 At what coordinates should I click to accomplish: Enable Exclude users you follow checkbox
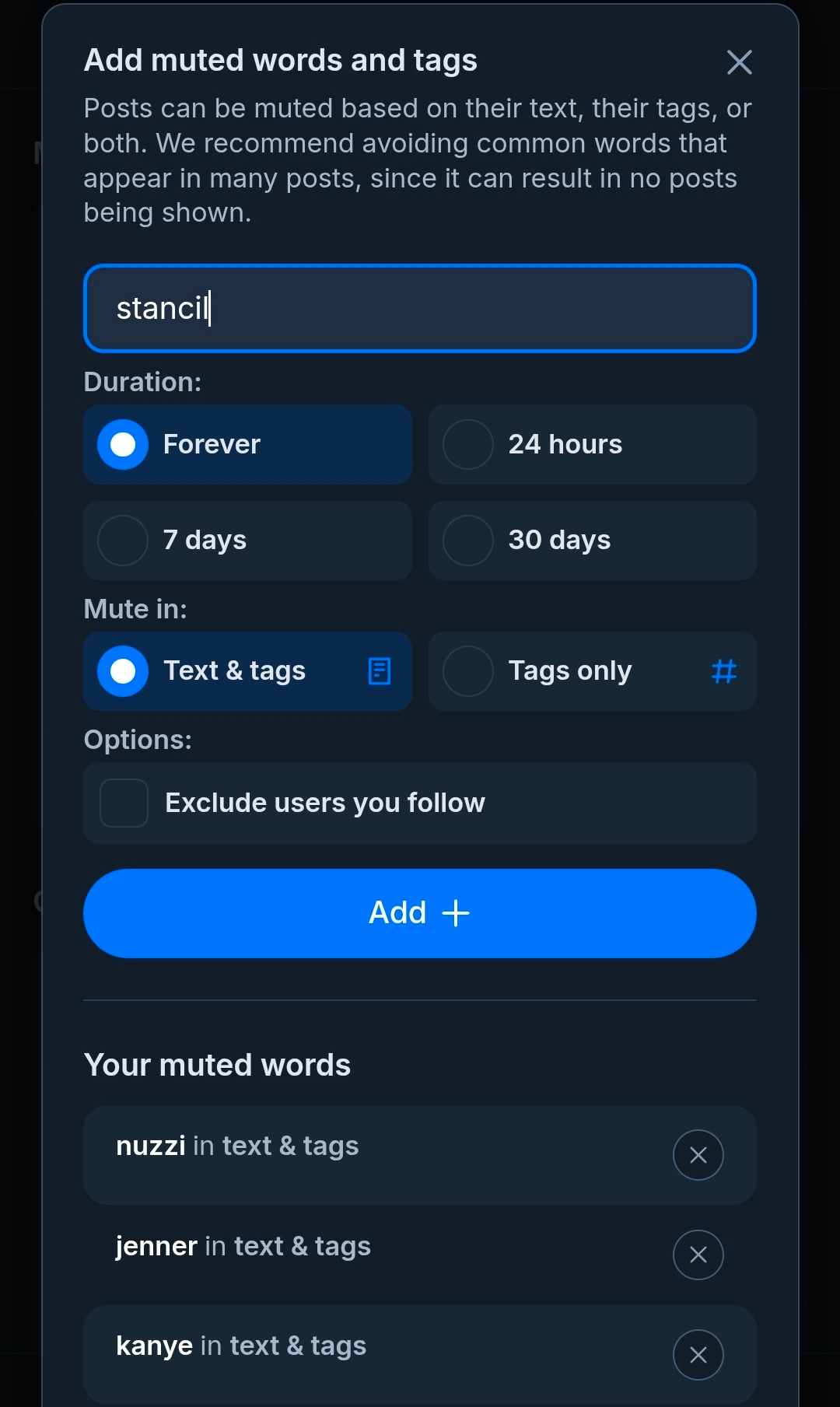point(124,803)
